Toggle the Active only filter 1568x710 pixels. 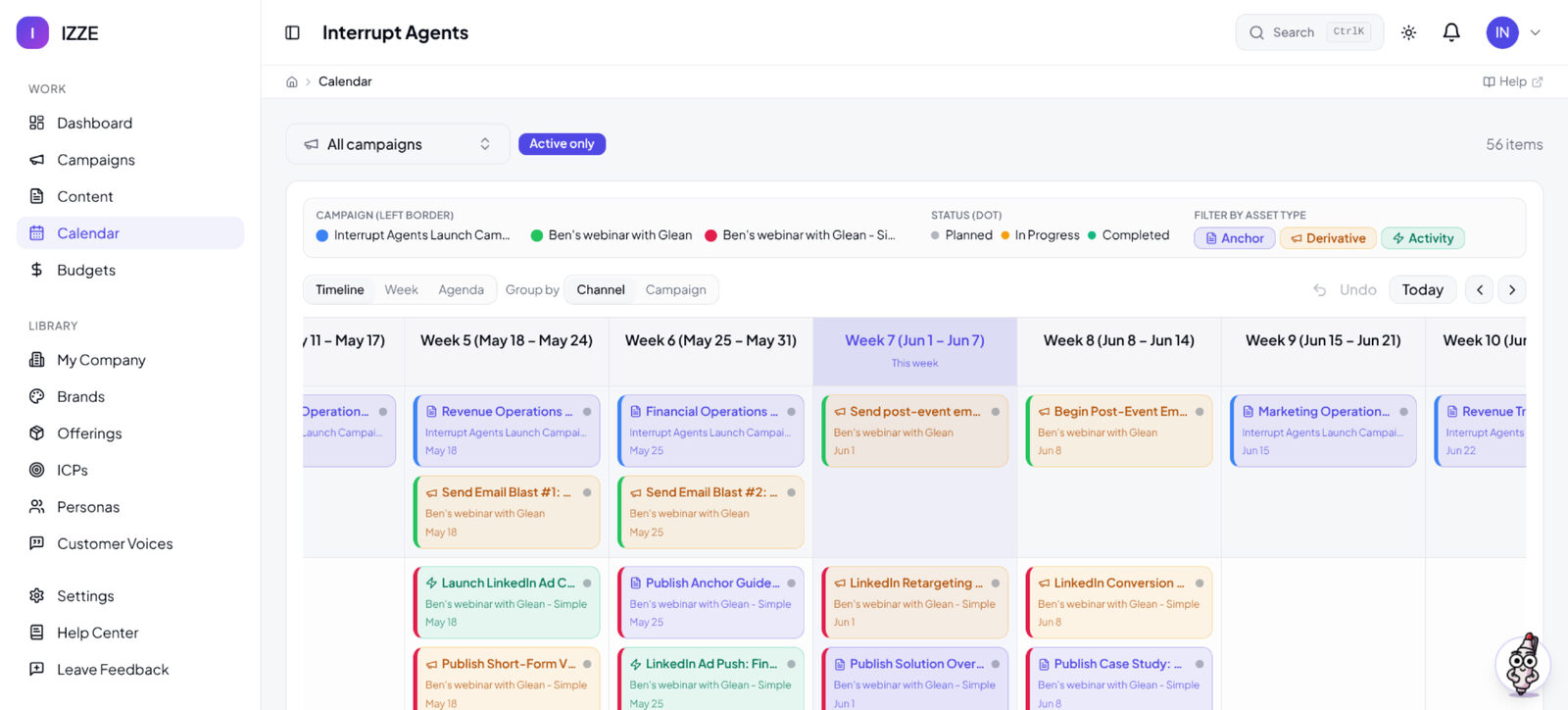click(x=562, y=144)
